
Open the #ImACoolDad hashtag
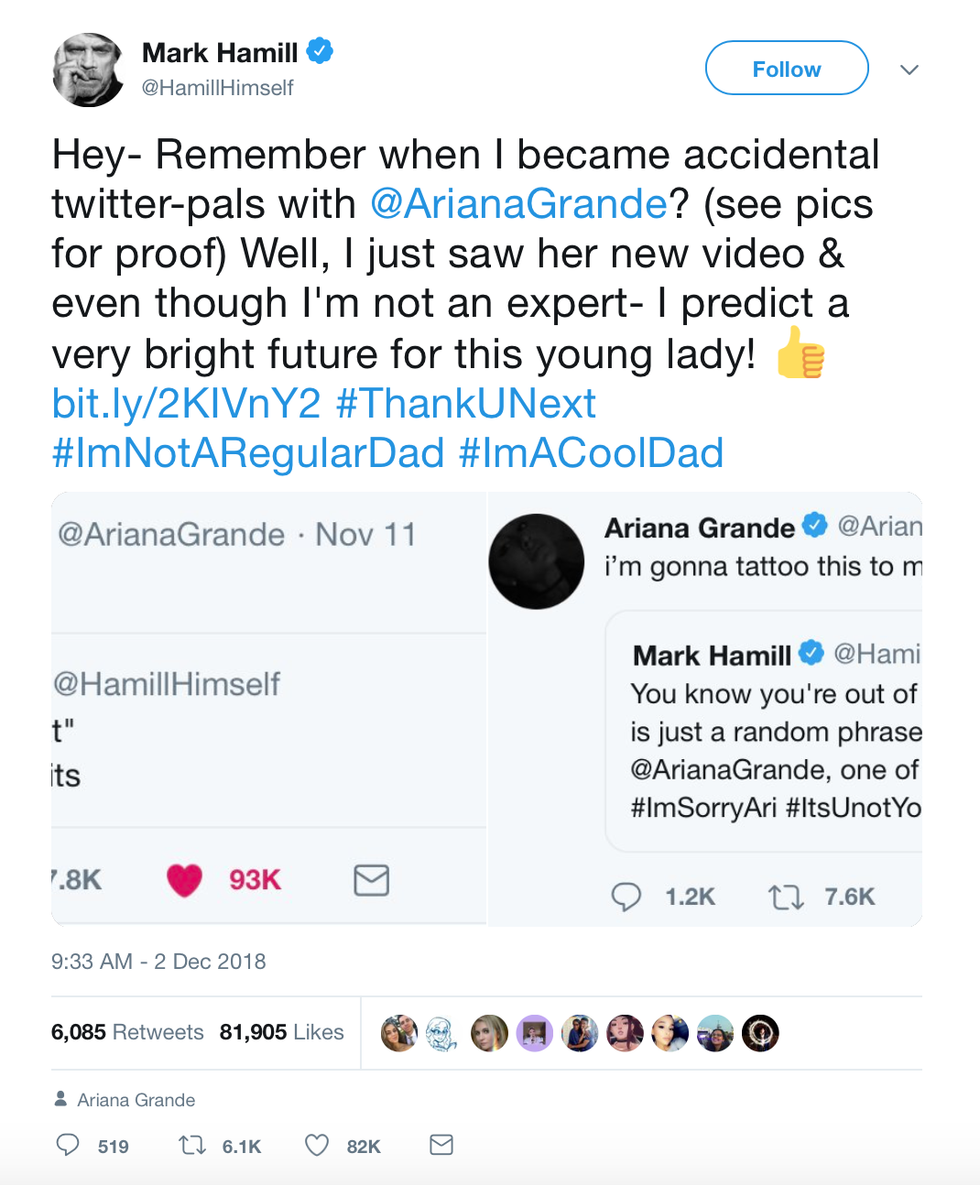(x=590, y=453)
